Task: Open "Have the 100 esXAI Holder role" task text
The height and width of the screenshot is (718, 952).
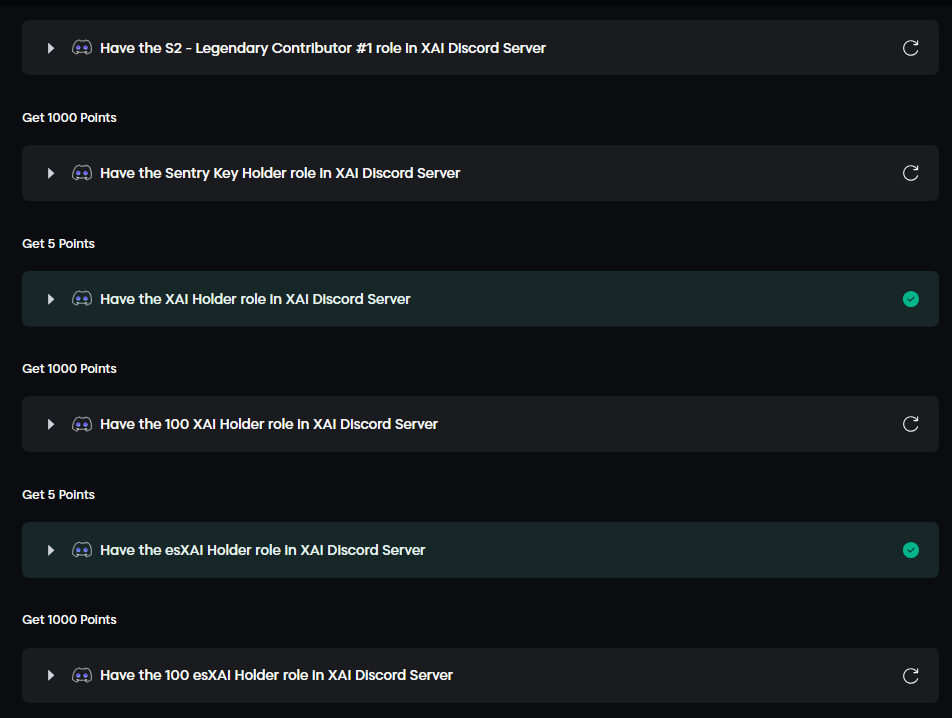Action: (276, 675)
